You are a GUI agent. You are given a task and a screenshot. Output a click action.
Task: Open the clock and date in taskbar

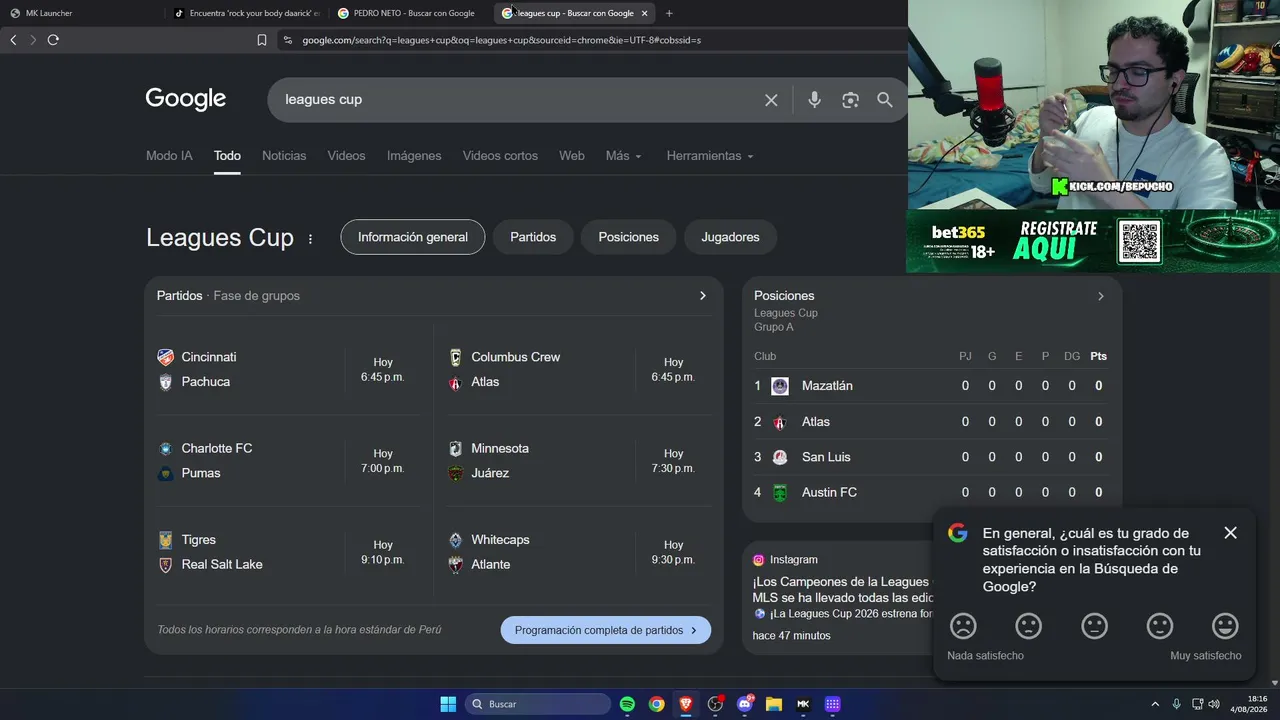point(1248,704)
